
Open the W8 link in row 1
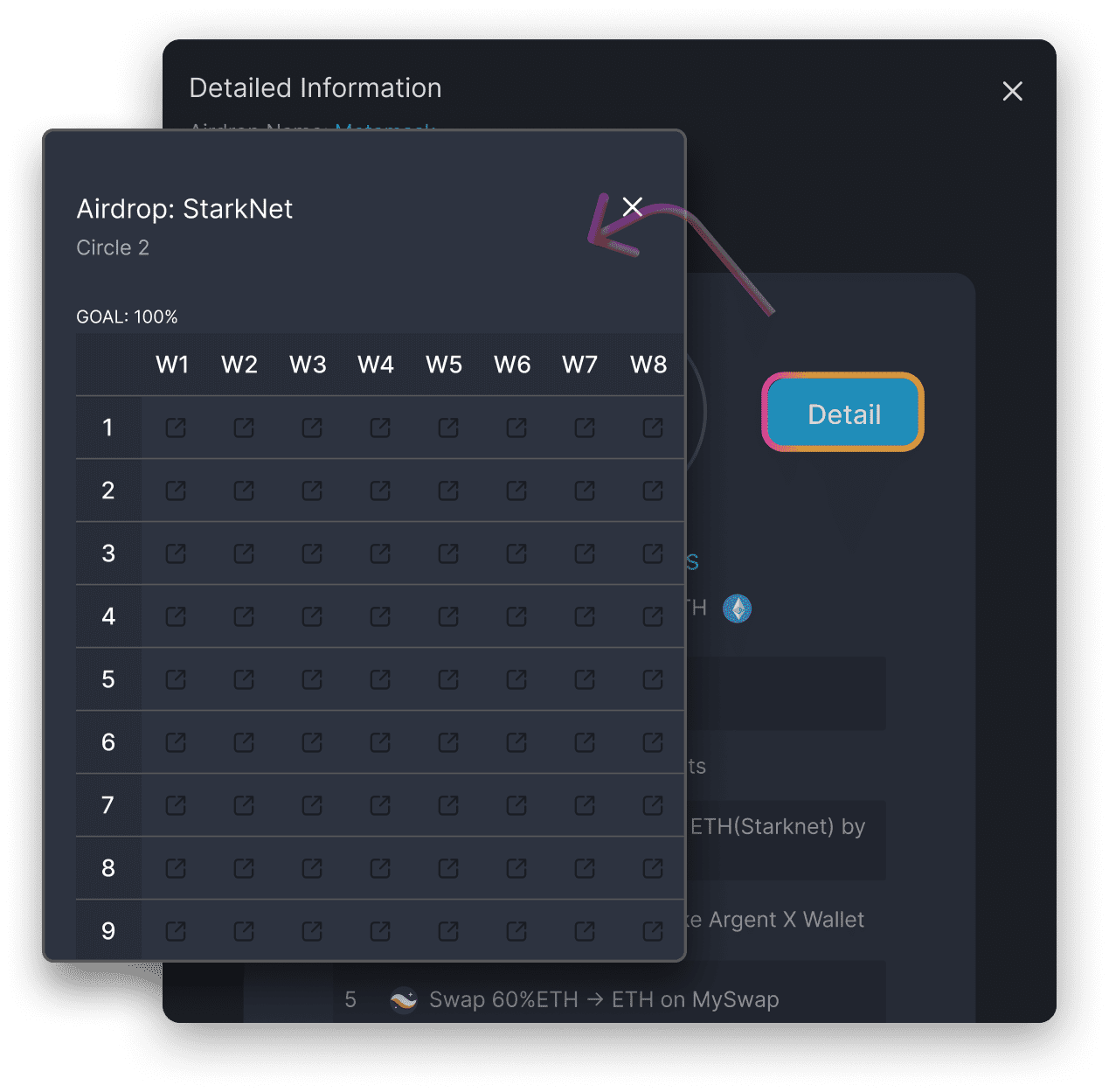652,428
